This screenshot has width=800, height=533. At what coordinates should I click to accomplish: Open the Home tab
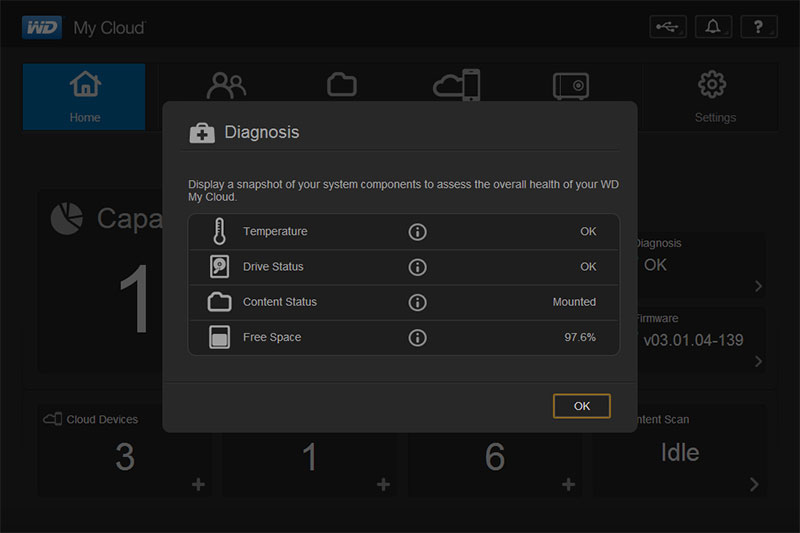click(x=84, y=97)
